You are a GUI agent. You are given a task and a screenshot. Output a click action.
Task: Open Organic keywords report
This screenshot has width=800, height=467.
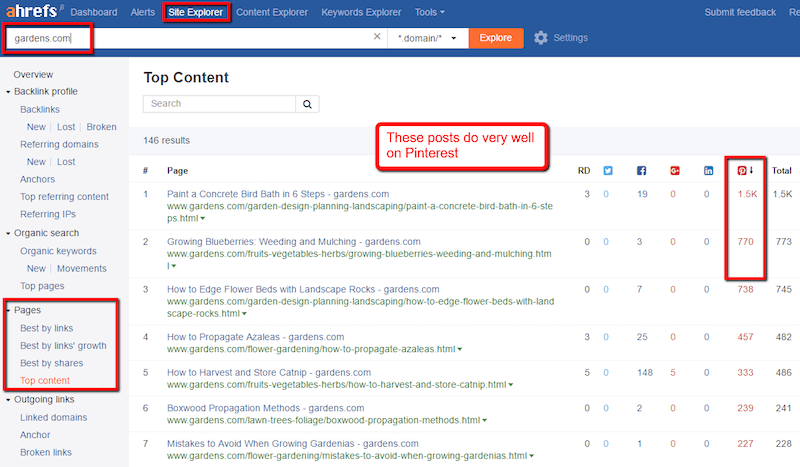coord(58,251)
